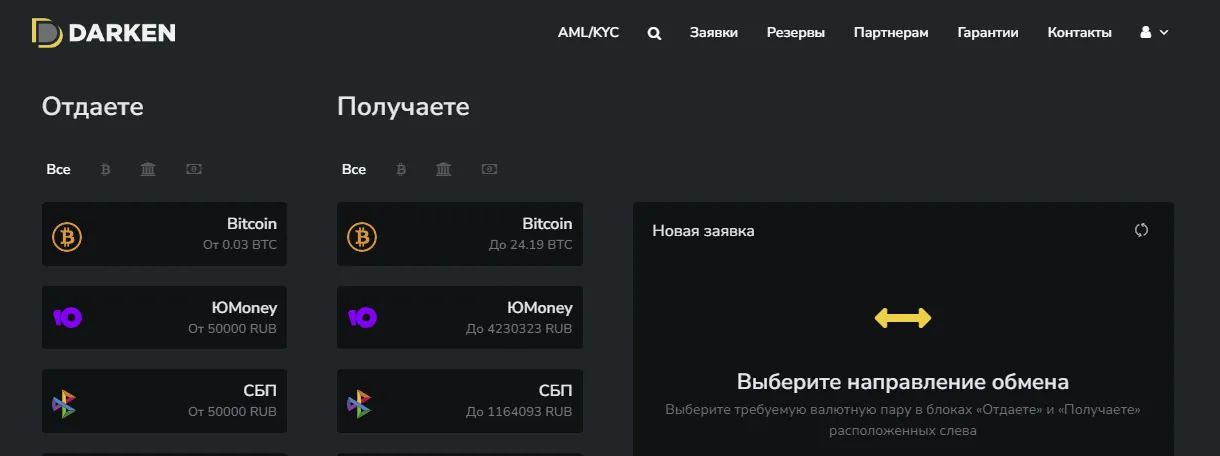
Task: Select Все filter under Получаете
Action: click(354, 170)
